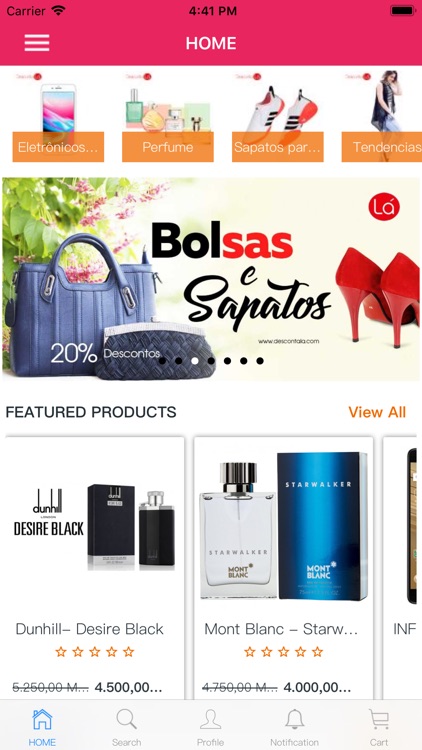This screenshot has height=750, width=422.
Task: Open Mont Blanc Starwalker product image
Action: (284, 525)
